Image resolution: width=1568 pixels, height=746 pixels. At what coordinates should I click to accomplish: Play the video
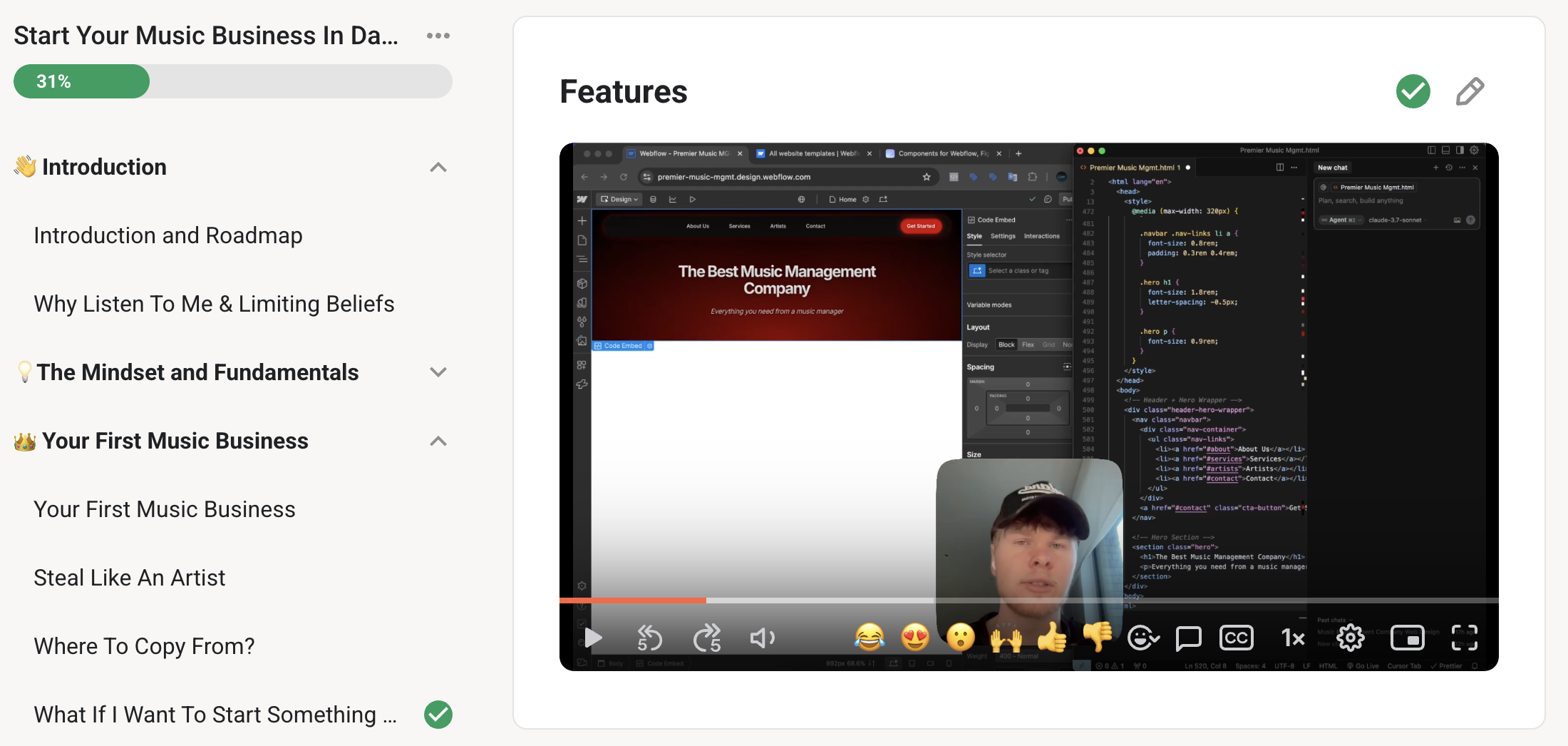tap(593, 638)
